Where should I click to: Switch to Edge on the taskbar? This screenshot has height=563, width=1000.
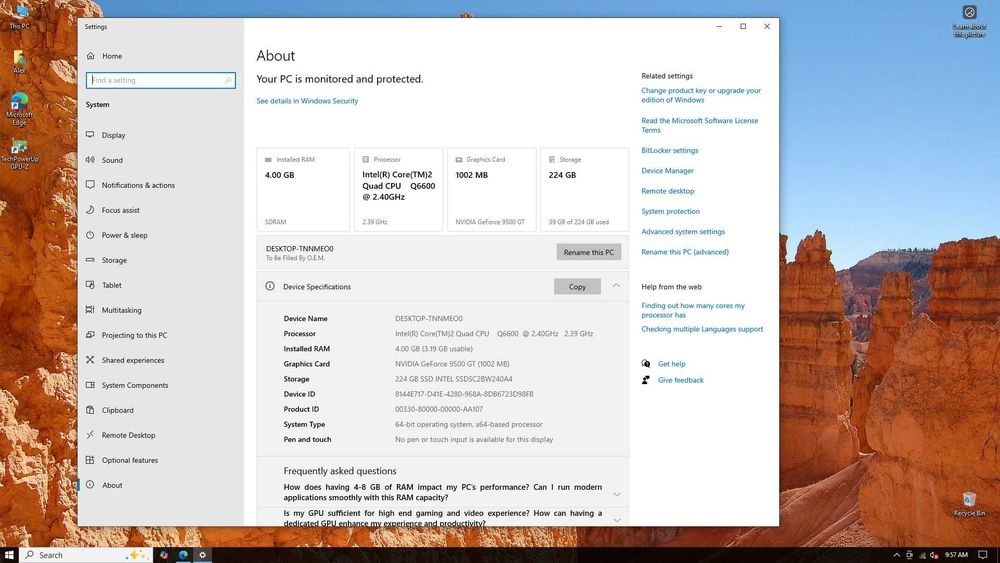[183, 555]
